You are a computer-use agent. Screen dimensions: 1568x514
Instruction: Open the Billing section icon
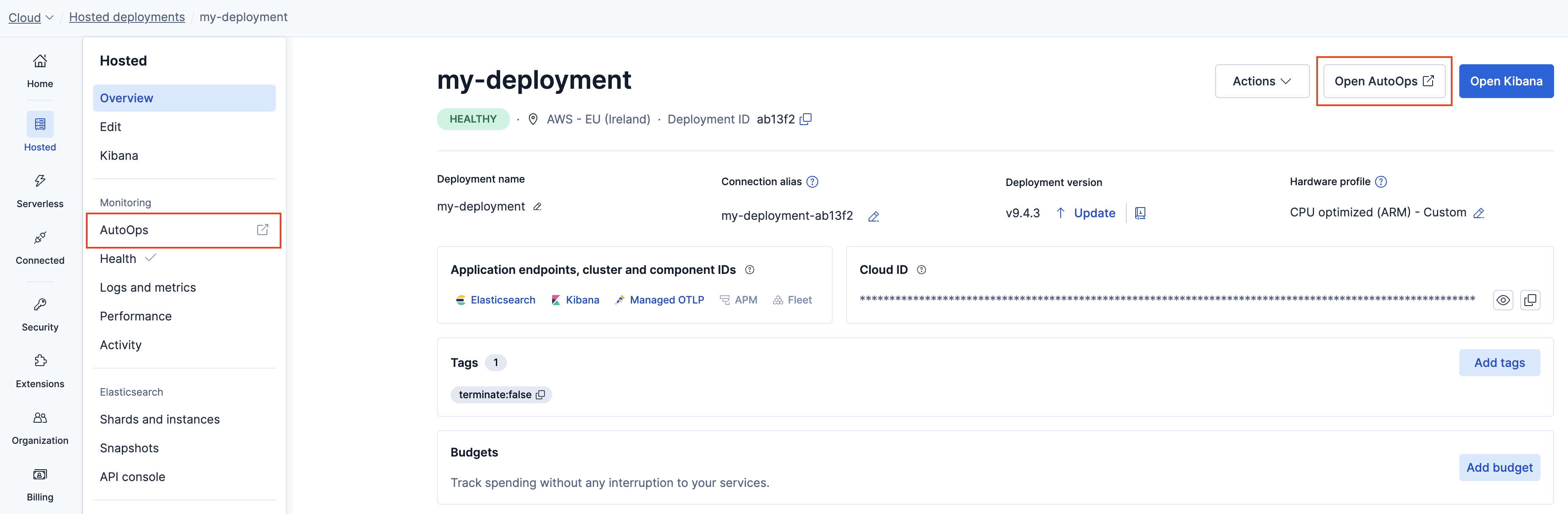click(40, 474)
